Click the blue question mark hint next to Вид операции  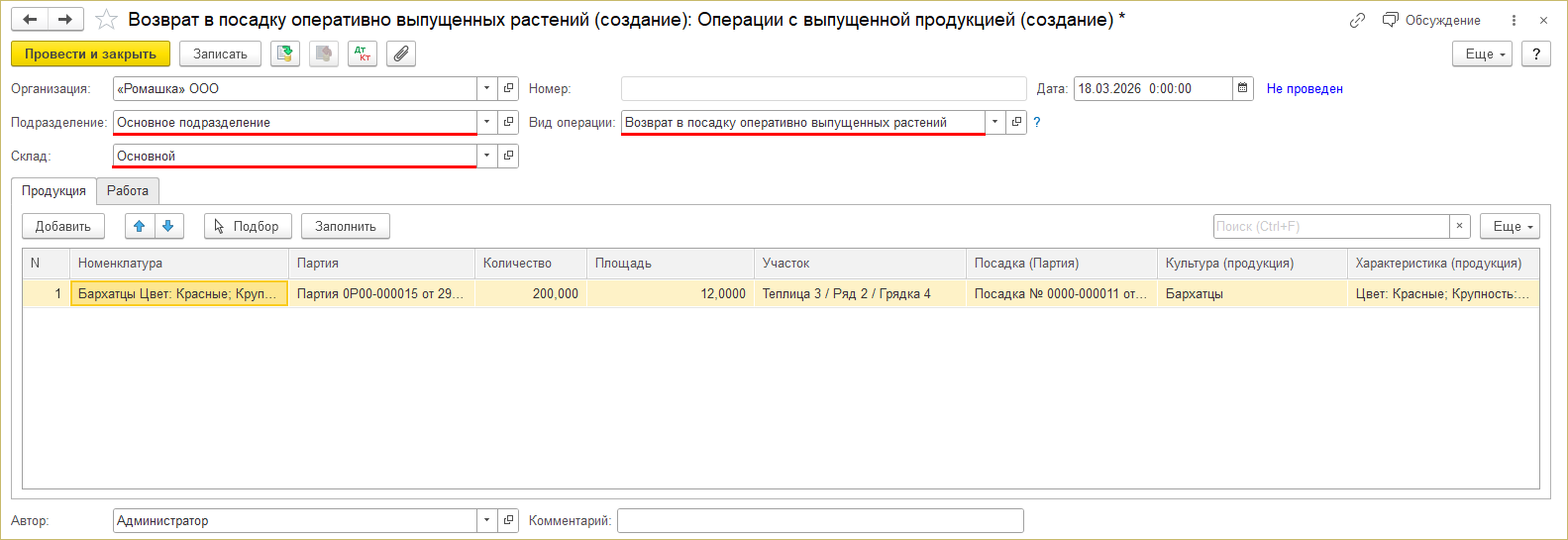pos(1037,122)
